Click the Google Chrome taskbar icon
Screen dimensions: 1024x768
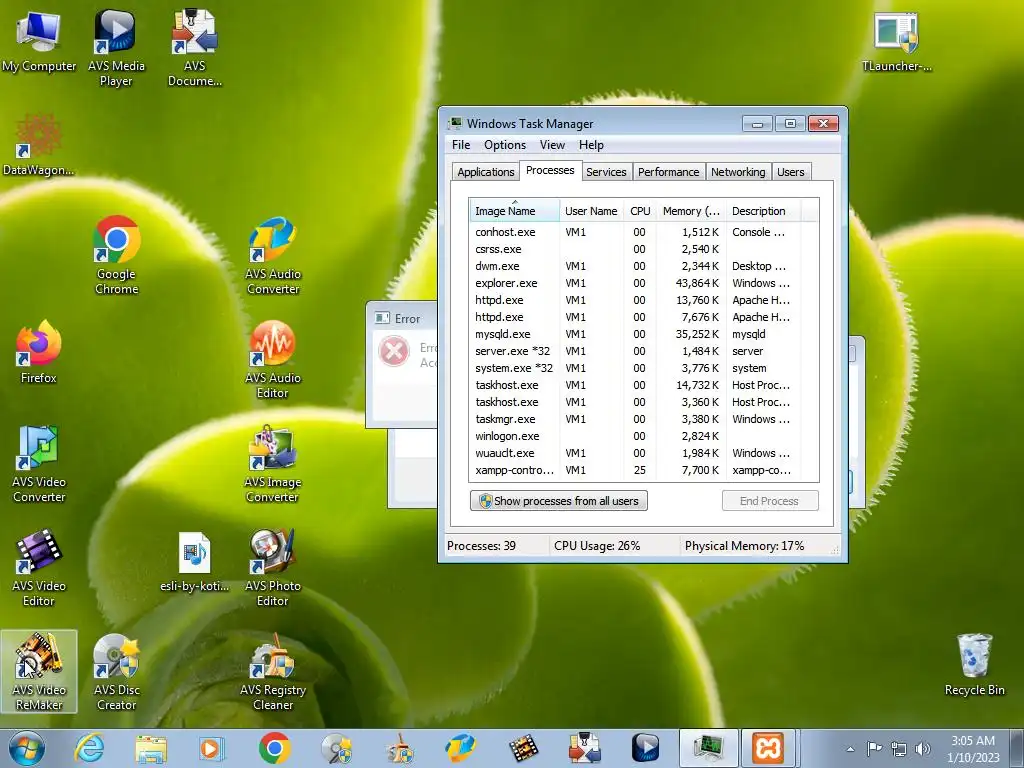coord(274,748)
